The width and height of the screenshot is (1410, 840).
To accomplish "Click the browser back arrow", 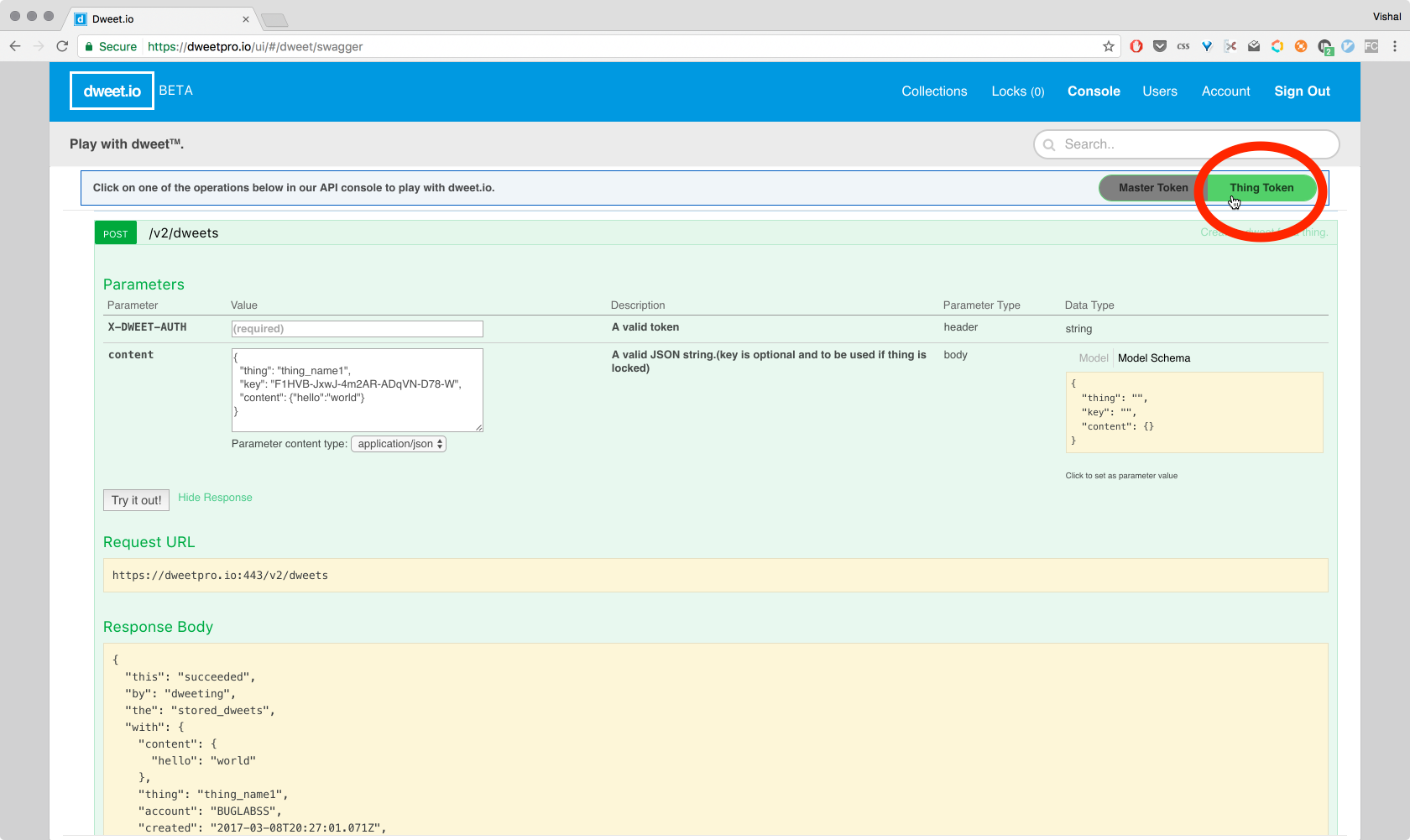I will (x=15, y=46).
